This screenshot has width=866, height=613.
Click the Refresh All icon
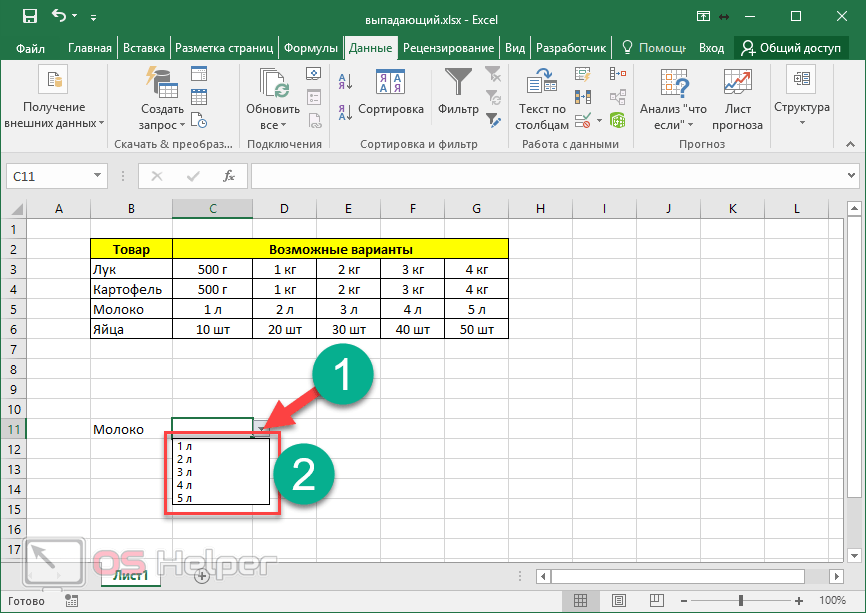[x=272, y=90]
